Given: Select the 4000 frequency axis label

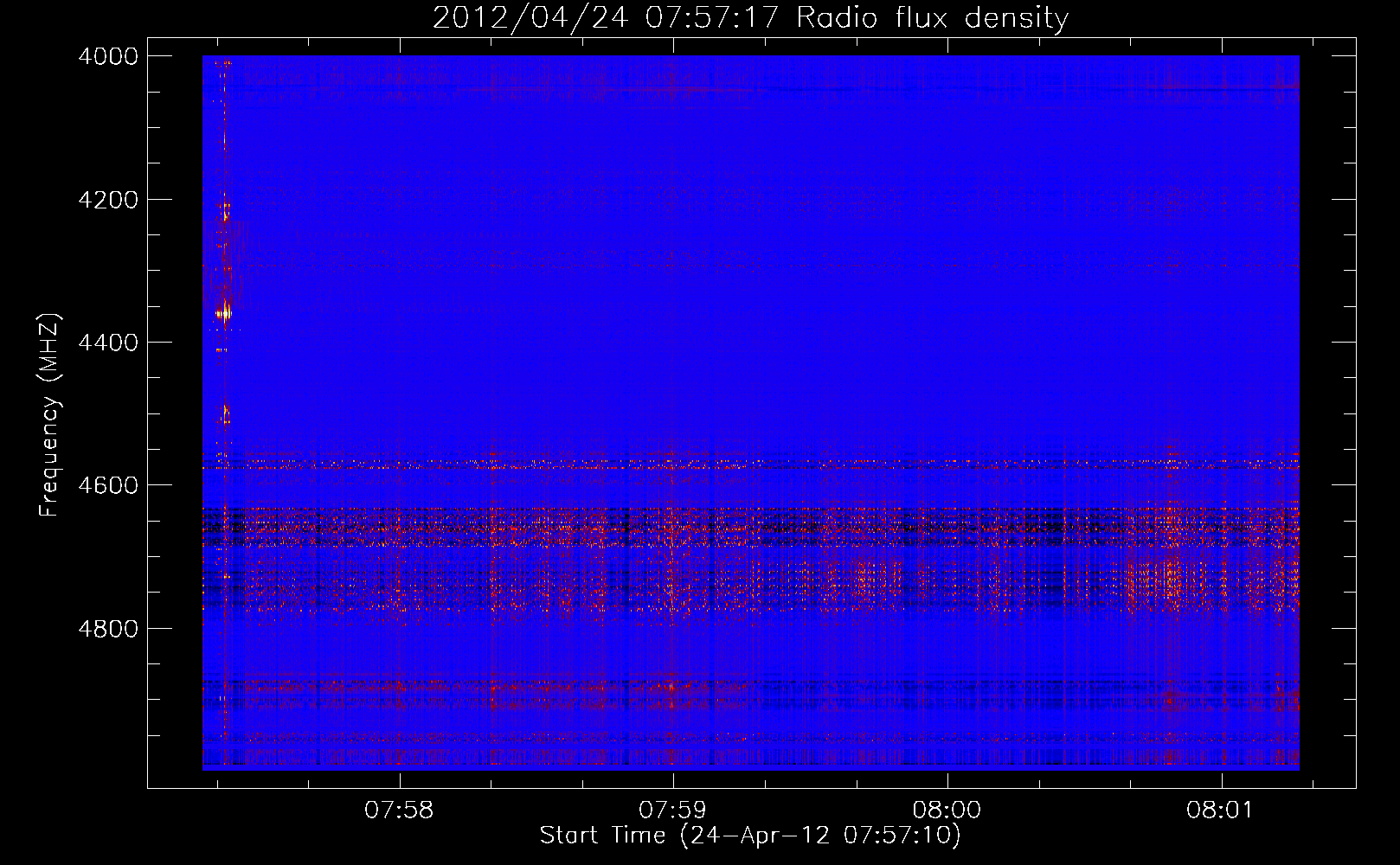Looking at the screenshot, I should click(x=108, y=56).
